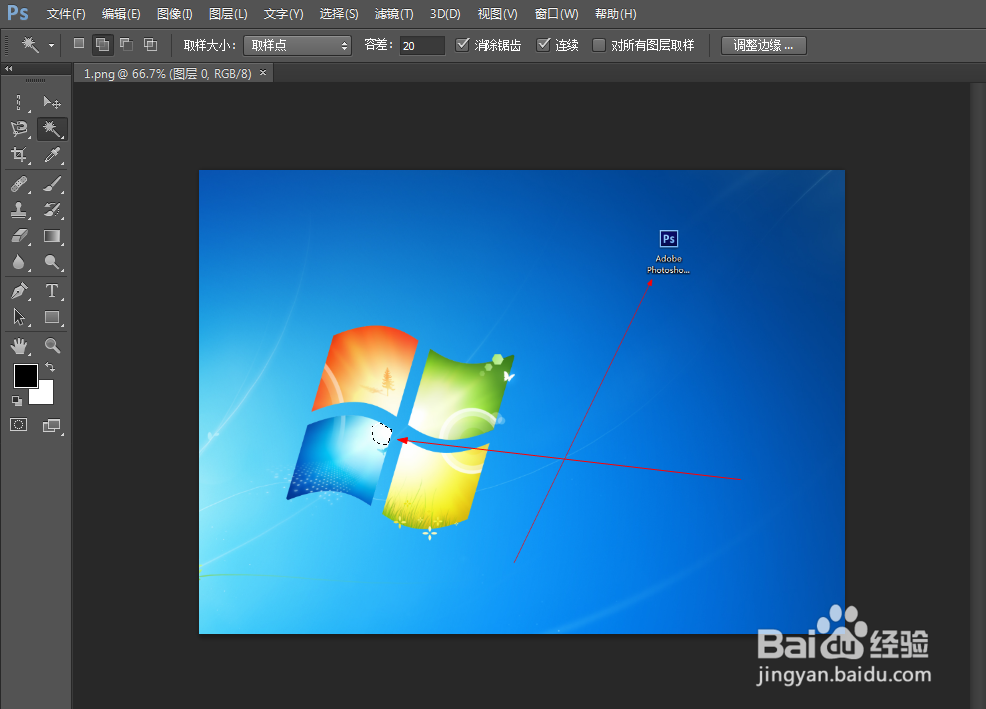Choose New Selection mode
This screenshot has width=986, height=709.
point(79,43)
